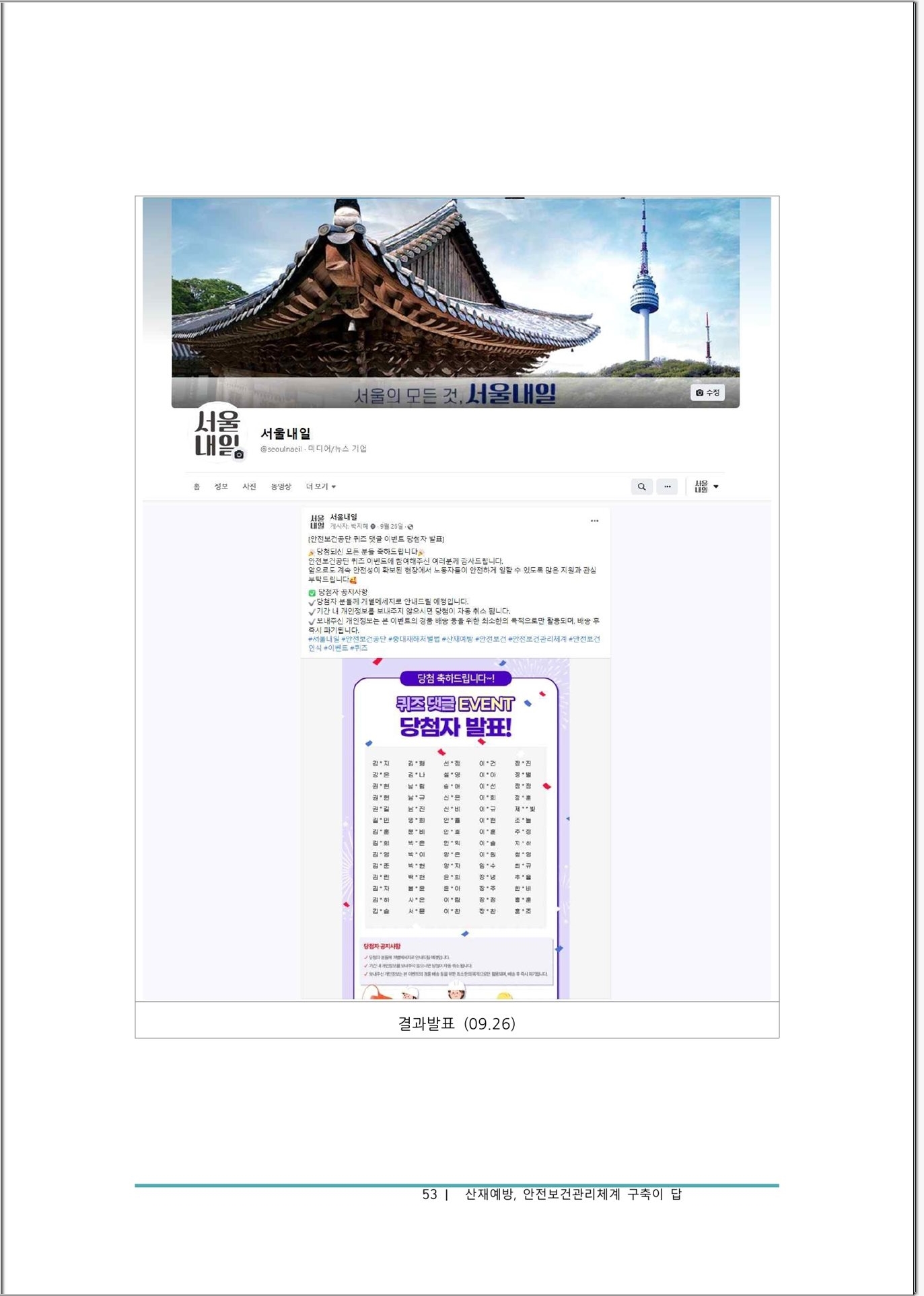The image size is (924, 1296).
Task: Open the post date 9월 26일 link
Action: 392,526
